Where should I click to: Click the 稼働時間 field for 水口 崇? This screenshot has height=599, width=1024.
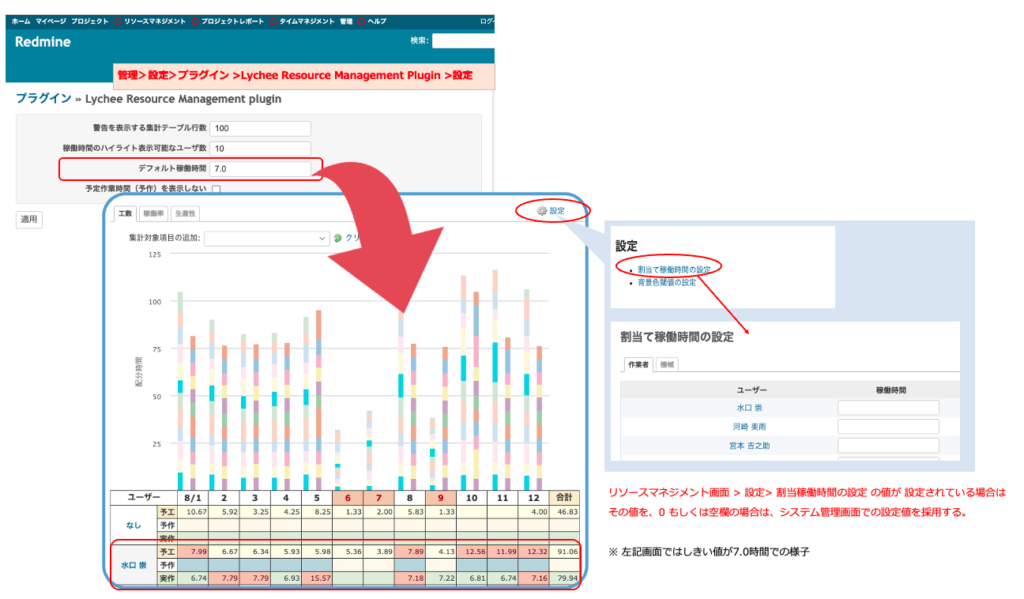[x=888, y=408]
